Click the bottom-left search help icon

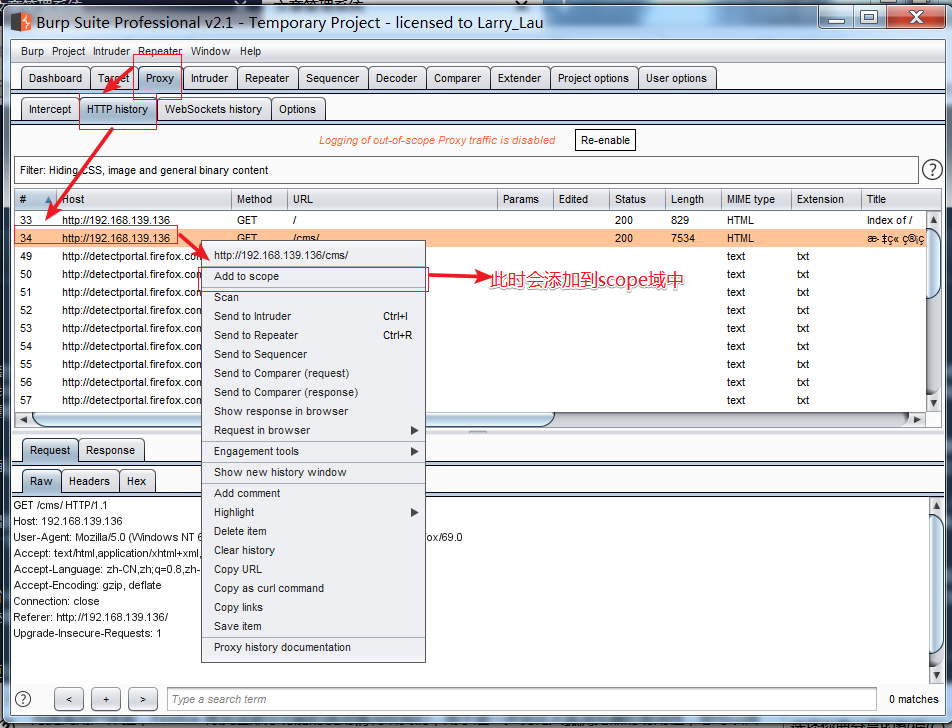pyautogui.click(x=23, y=699)
